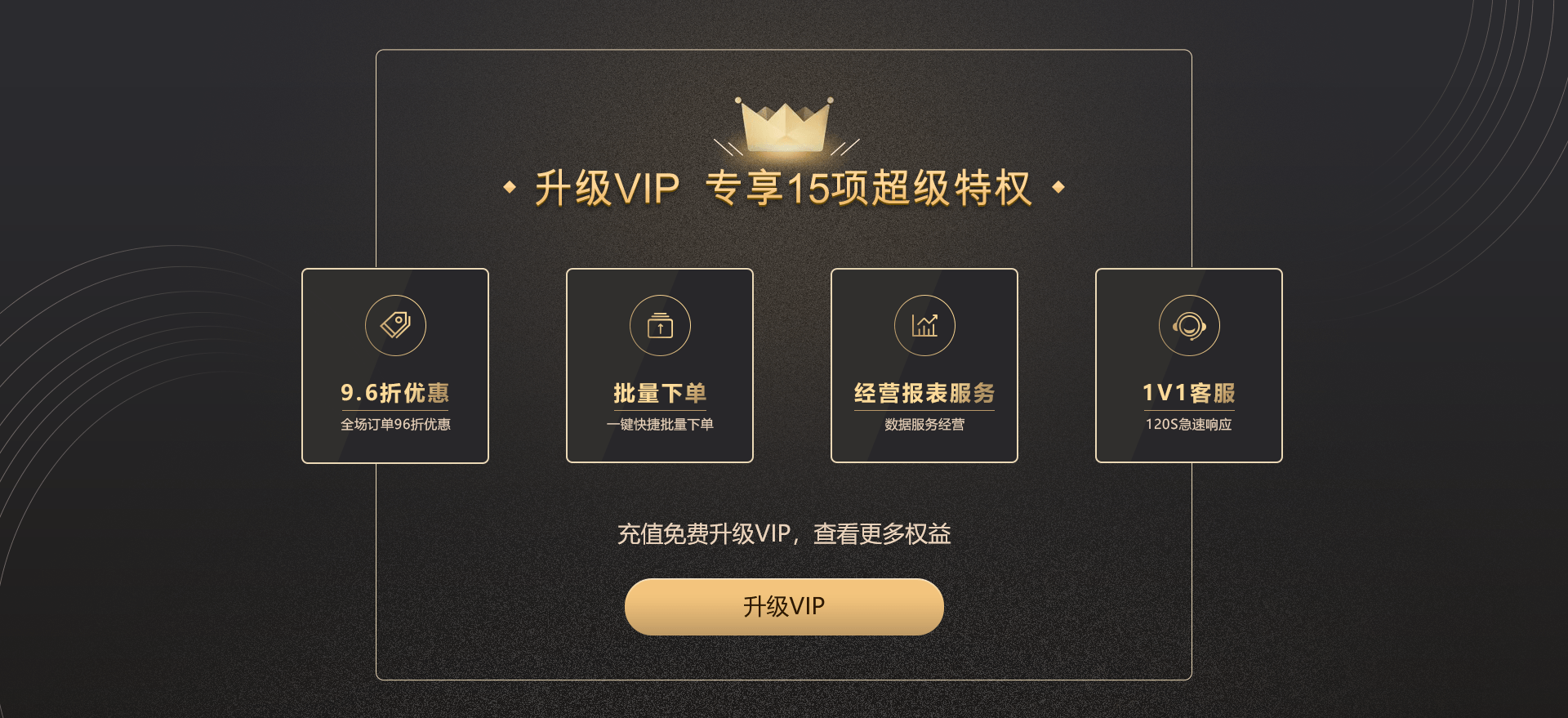Click the sparkle lines left of the crown

point(728,147)
